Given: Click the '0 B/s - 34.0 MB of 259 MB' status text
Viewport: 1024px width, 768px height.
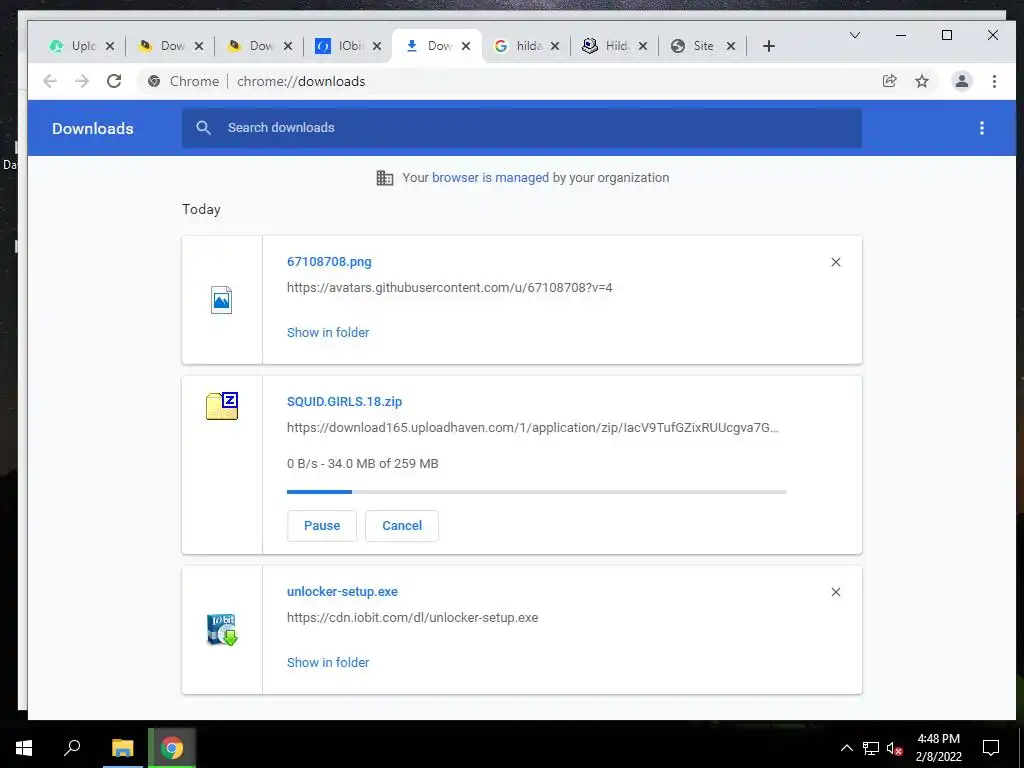Looking at the screenshot, I should click(x=362, y=464).
